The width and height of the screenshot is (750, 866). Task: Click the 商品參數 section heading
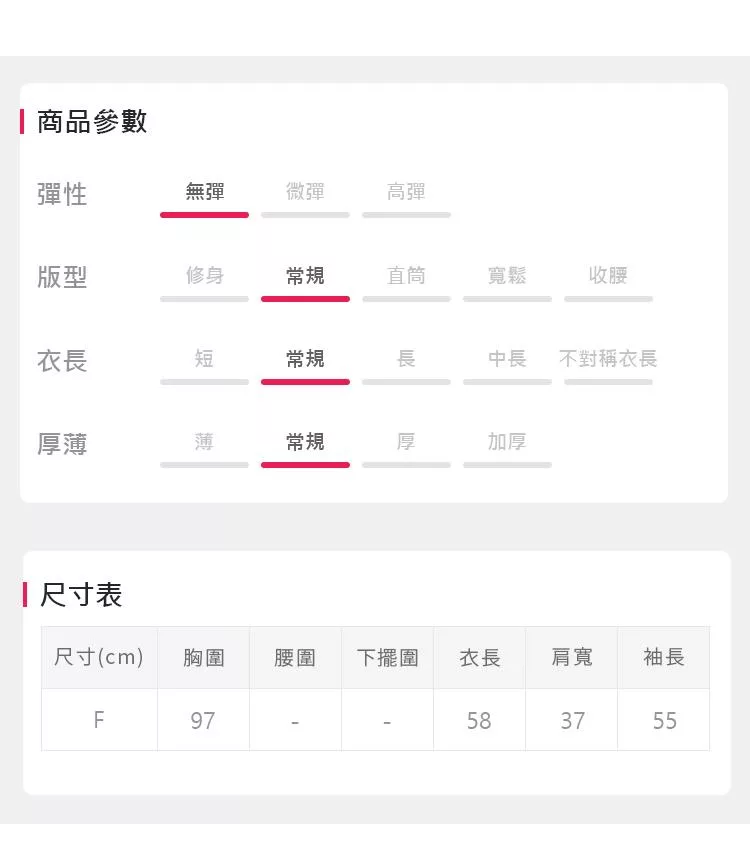[92, 122]
